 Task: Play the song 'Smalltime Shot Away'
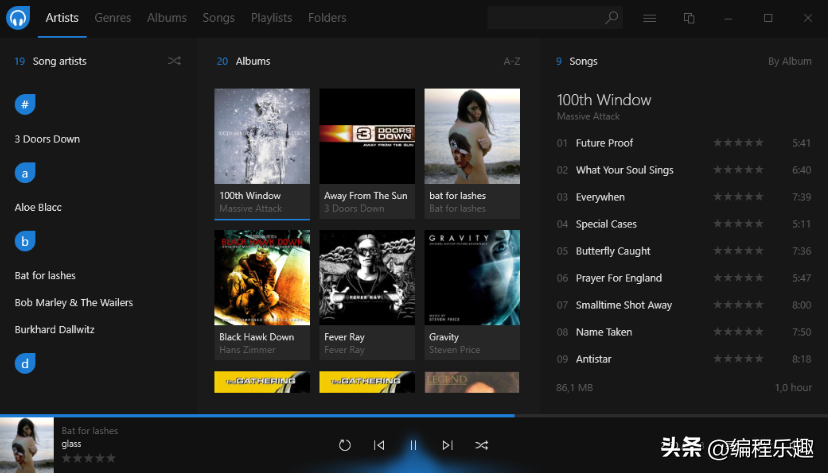point(624,304)
